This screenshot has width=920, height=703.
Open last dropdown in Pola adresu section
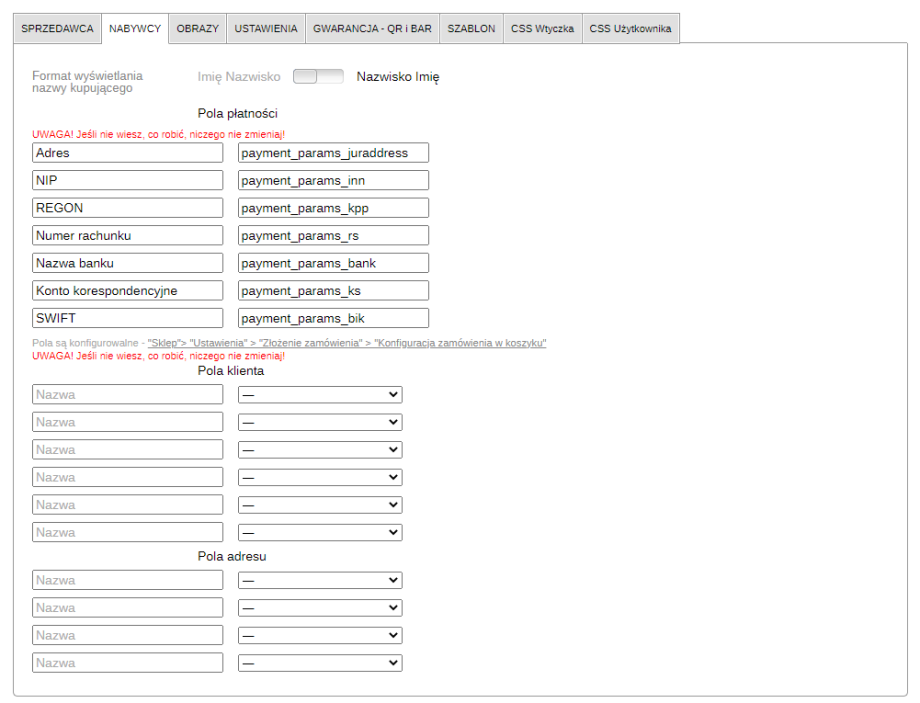pos(320,663)
